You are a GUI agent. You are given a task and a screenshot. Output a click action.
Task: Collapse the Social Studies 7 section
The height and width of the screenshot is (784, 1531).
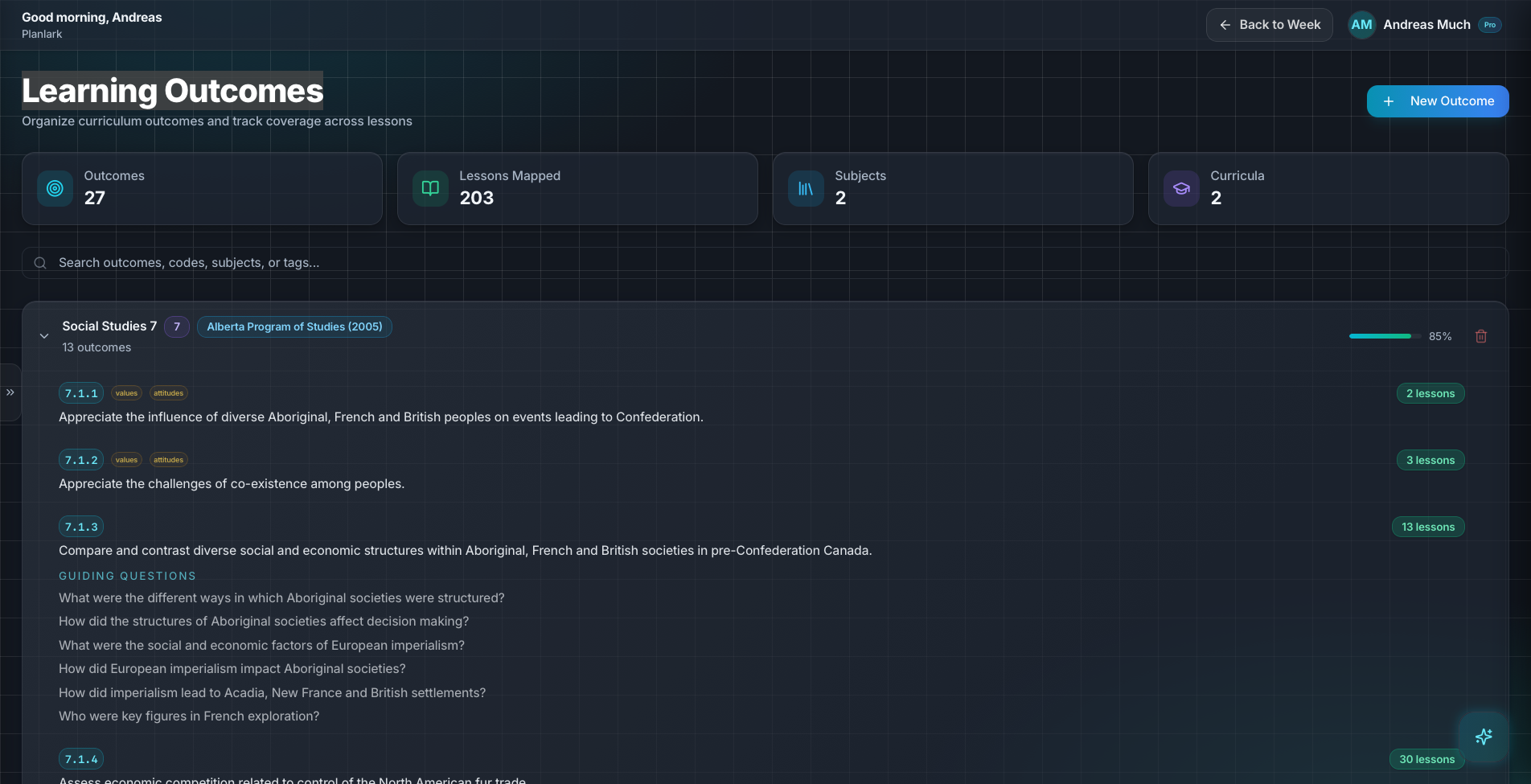click(x=44, y=336)
